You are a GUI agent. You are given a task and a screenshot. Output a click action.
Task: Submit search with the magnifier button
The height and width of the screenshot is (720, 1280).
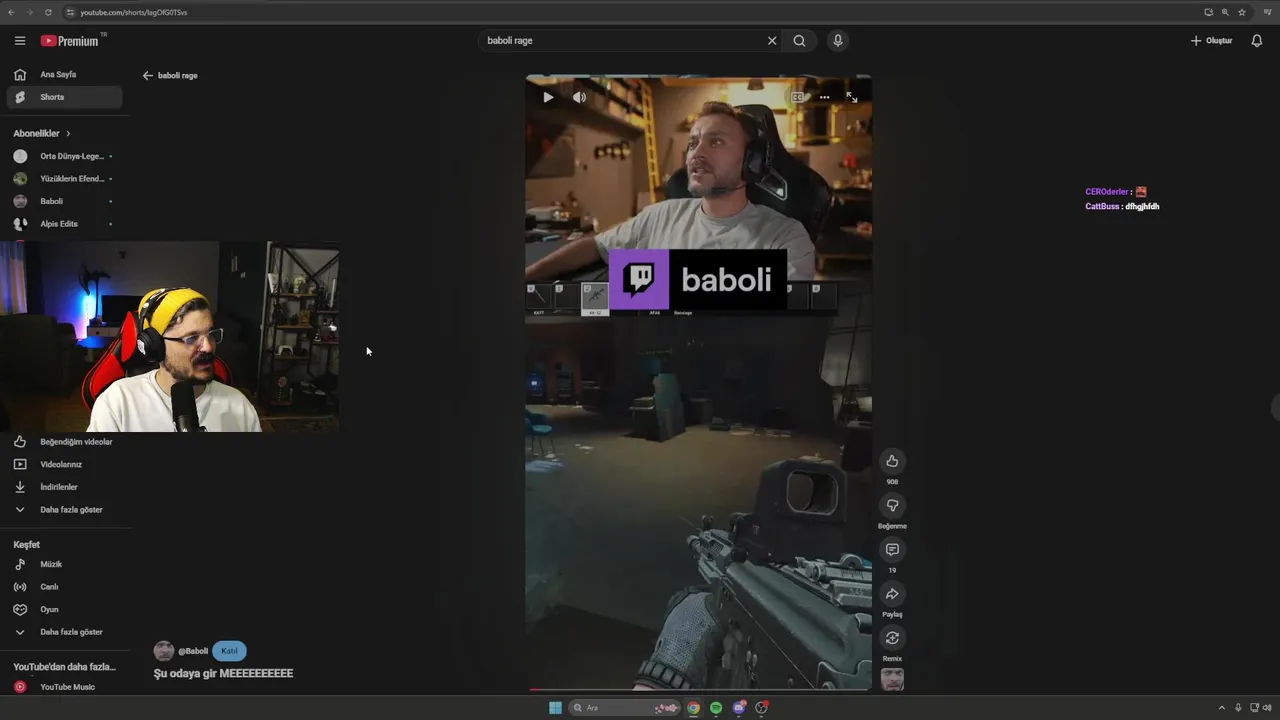[799, 41]
